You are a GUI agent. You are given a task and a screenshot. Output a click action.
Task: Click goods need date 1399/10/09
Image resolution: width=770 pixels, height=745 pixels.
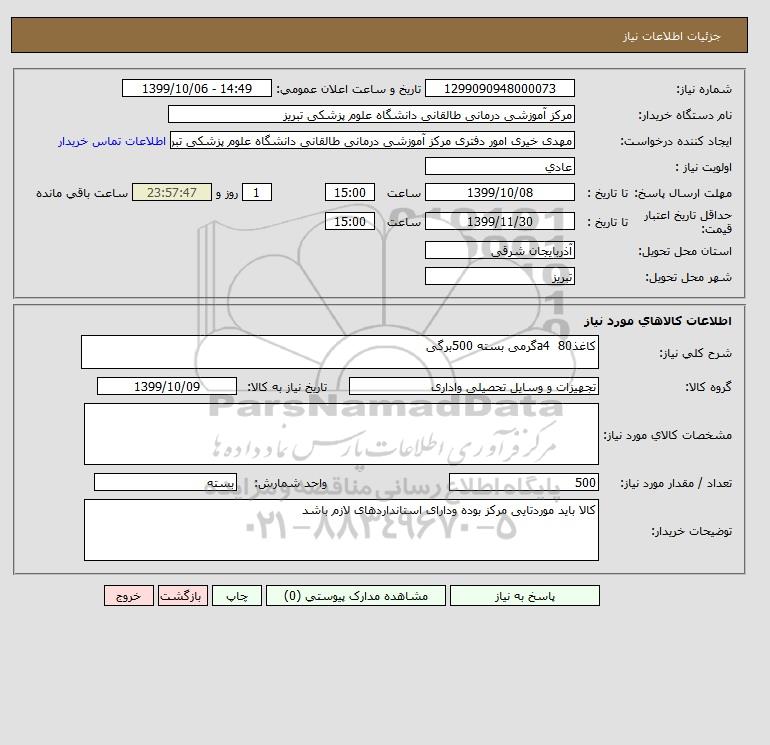[x=167, y=386]
